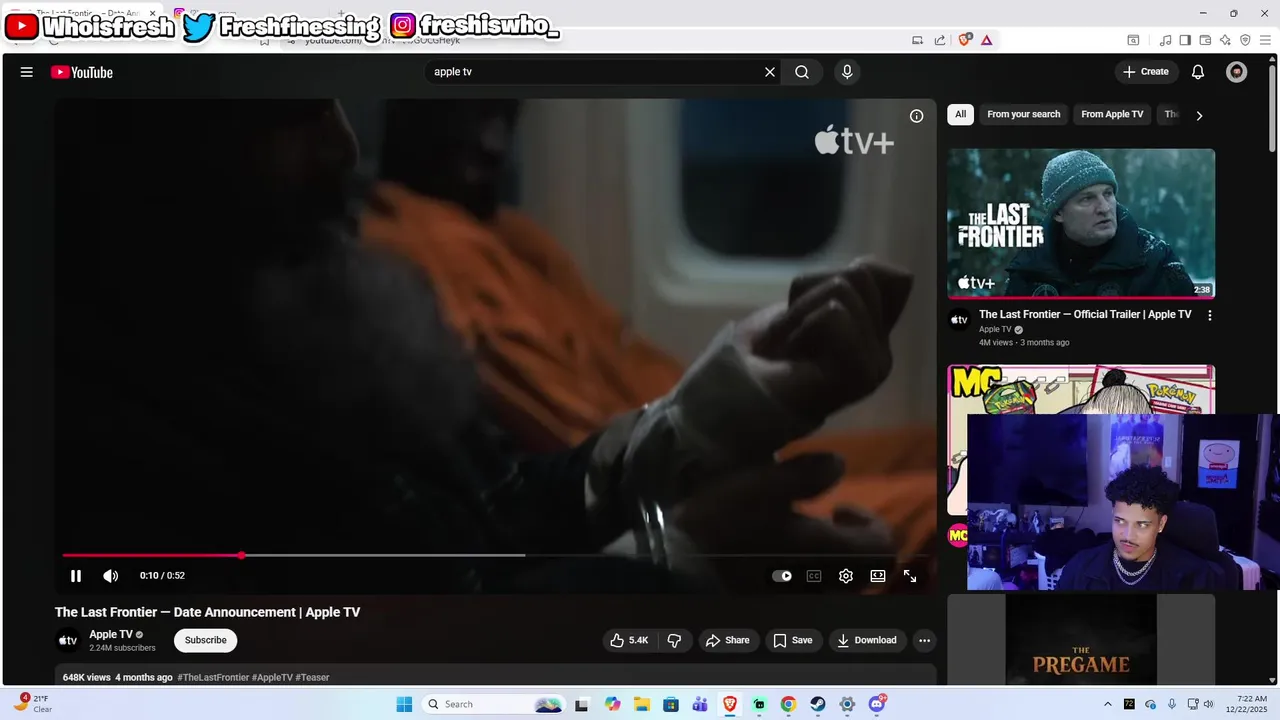
Task: Open options menu for Official Trailer video
Action: pyautogui.click(x=1209, y=315)
